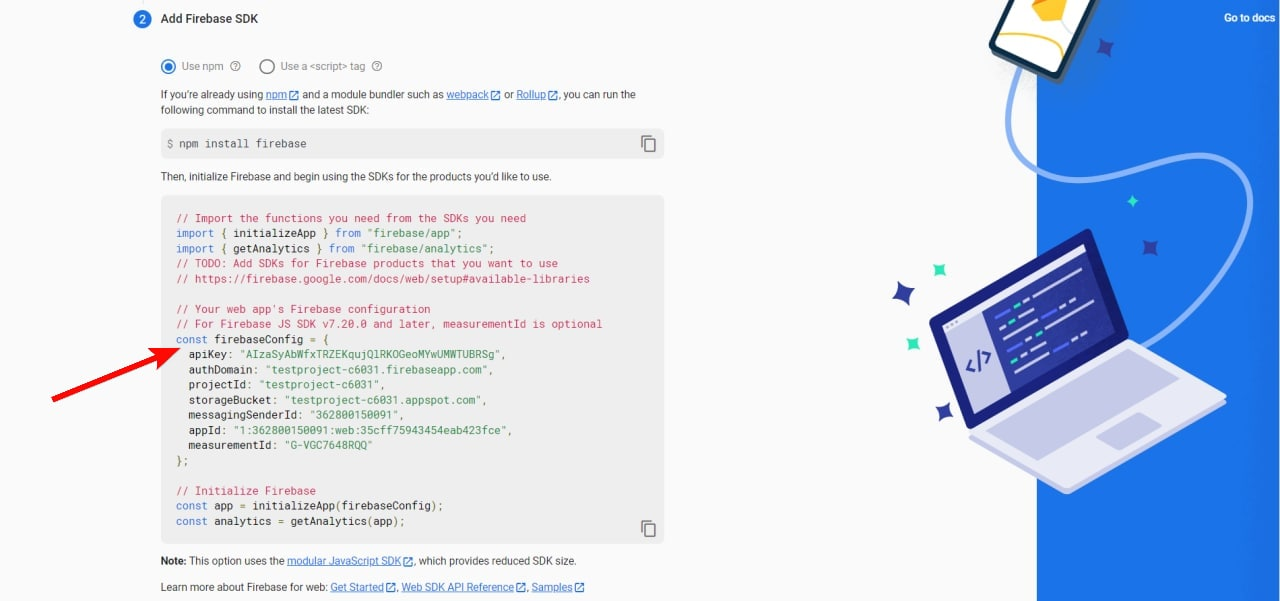The width and height of the screenshot is (1280, 601).
Task: Go to docs
Action: [x=1249, y=18]
